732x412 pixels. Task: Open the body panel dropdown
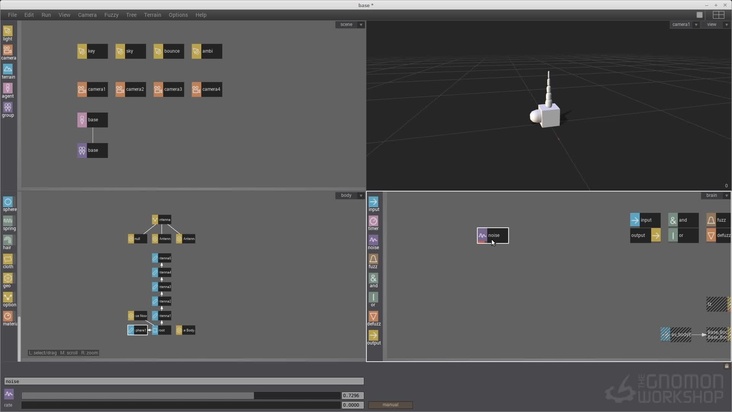point(361,195)
